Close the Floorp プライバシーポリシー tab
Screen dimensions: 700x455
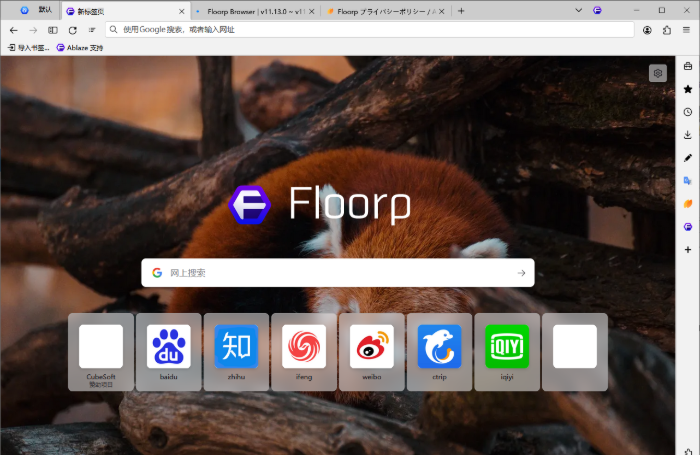pyautogui.click(x=442, y=12)
